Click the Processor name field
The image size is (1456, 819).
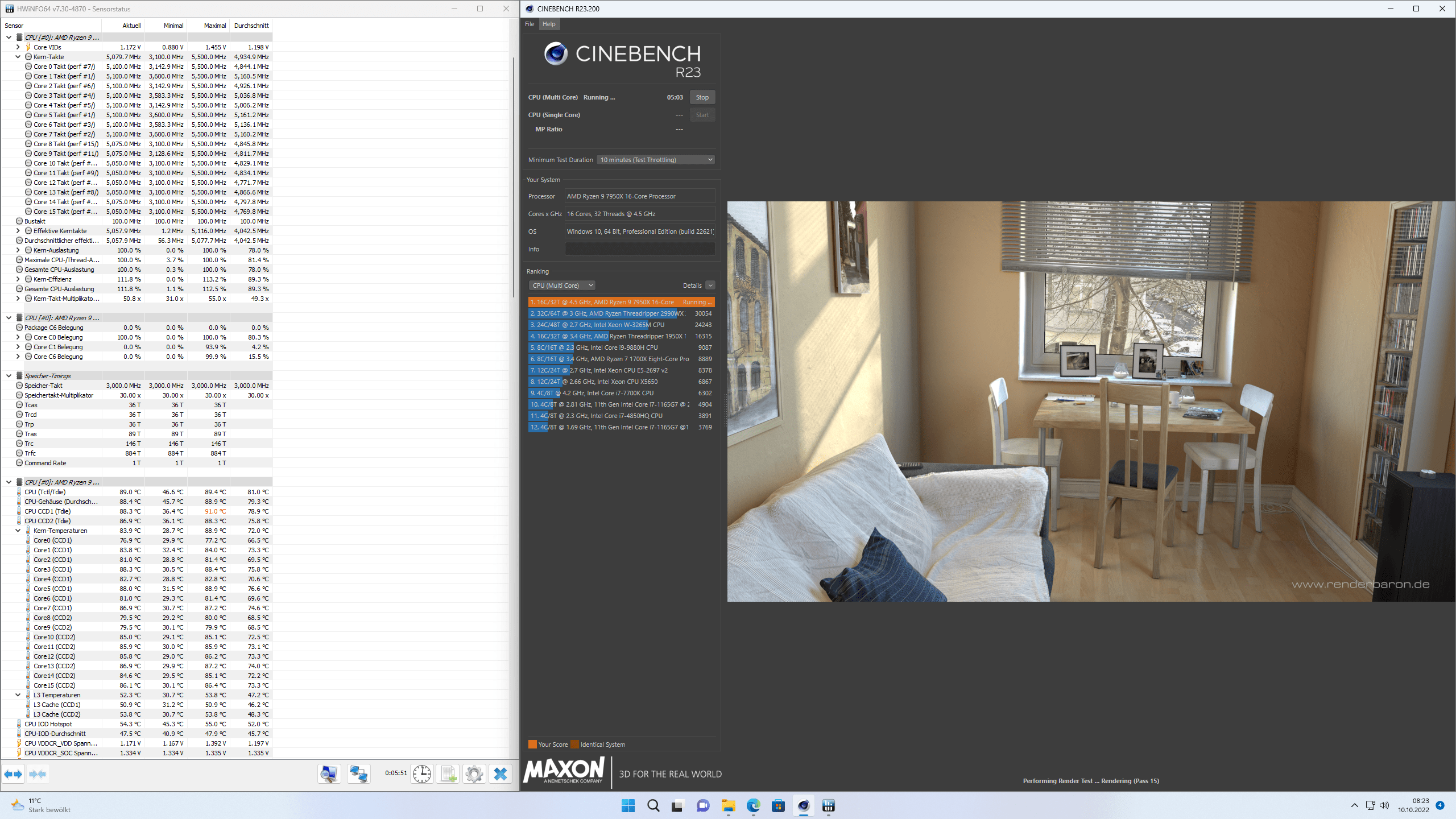(x=640, y=196)
